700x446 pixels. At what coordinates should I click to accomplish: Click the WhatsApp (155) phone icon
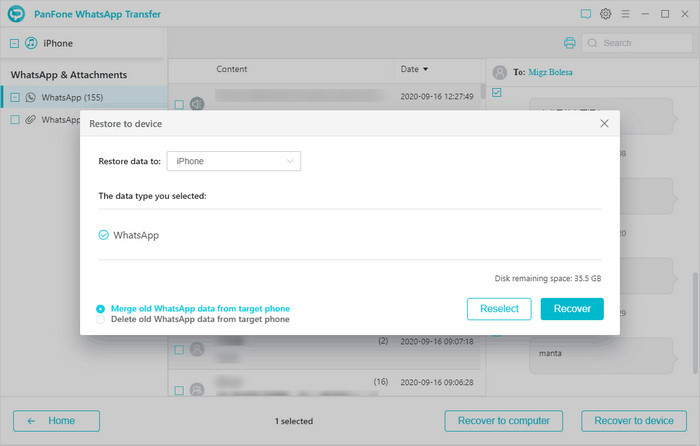click(x=30, y=97)
